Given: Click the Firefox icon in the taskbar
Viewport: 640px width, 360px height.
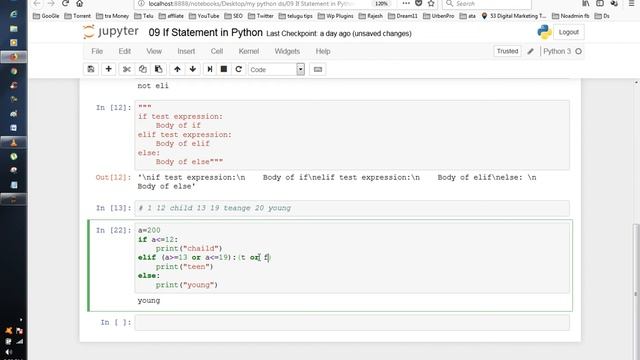Looking at the screenshot, I should [x=13, y=57].
